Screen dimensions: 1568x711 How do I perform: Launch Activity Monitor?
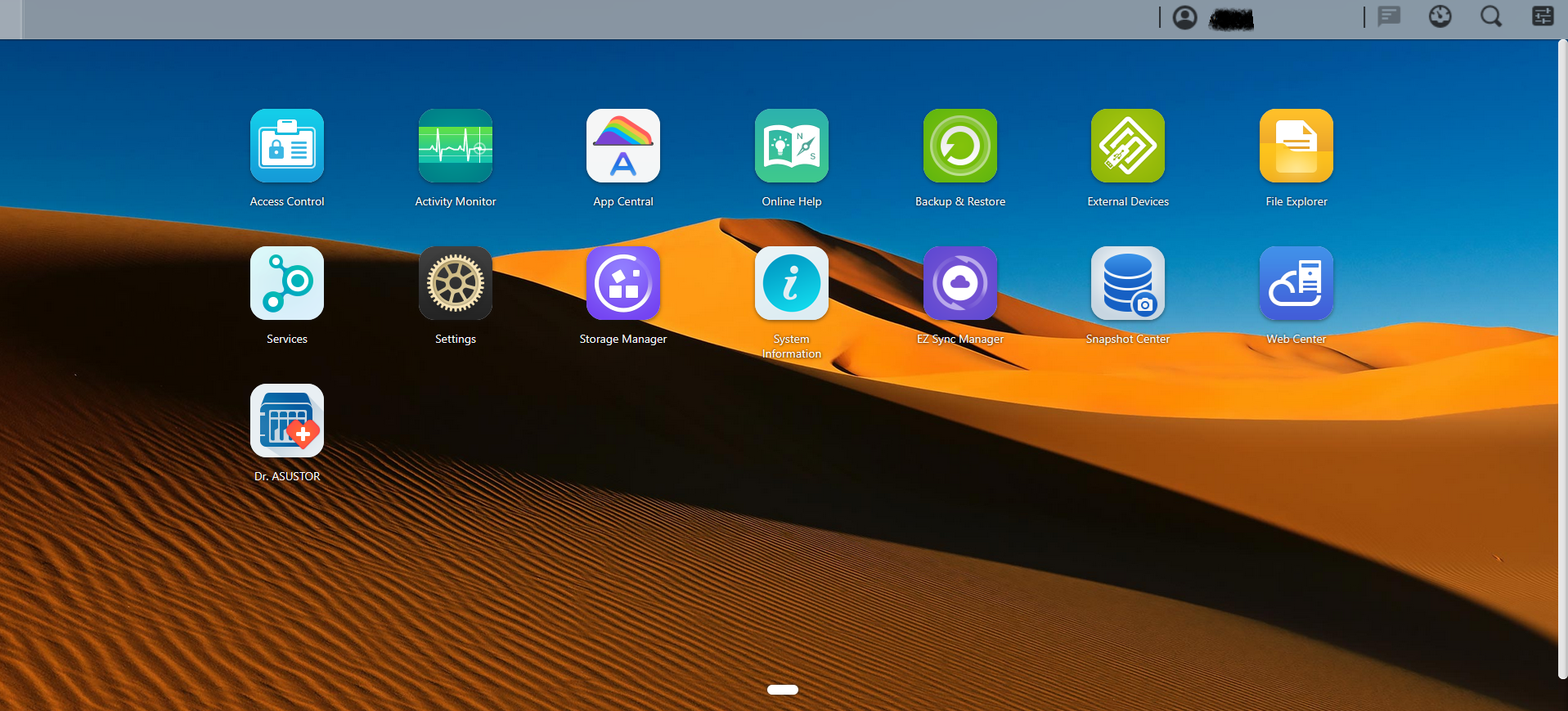(x=456, y=146)
